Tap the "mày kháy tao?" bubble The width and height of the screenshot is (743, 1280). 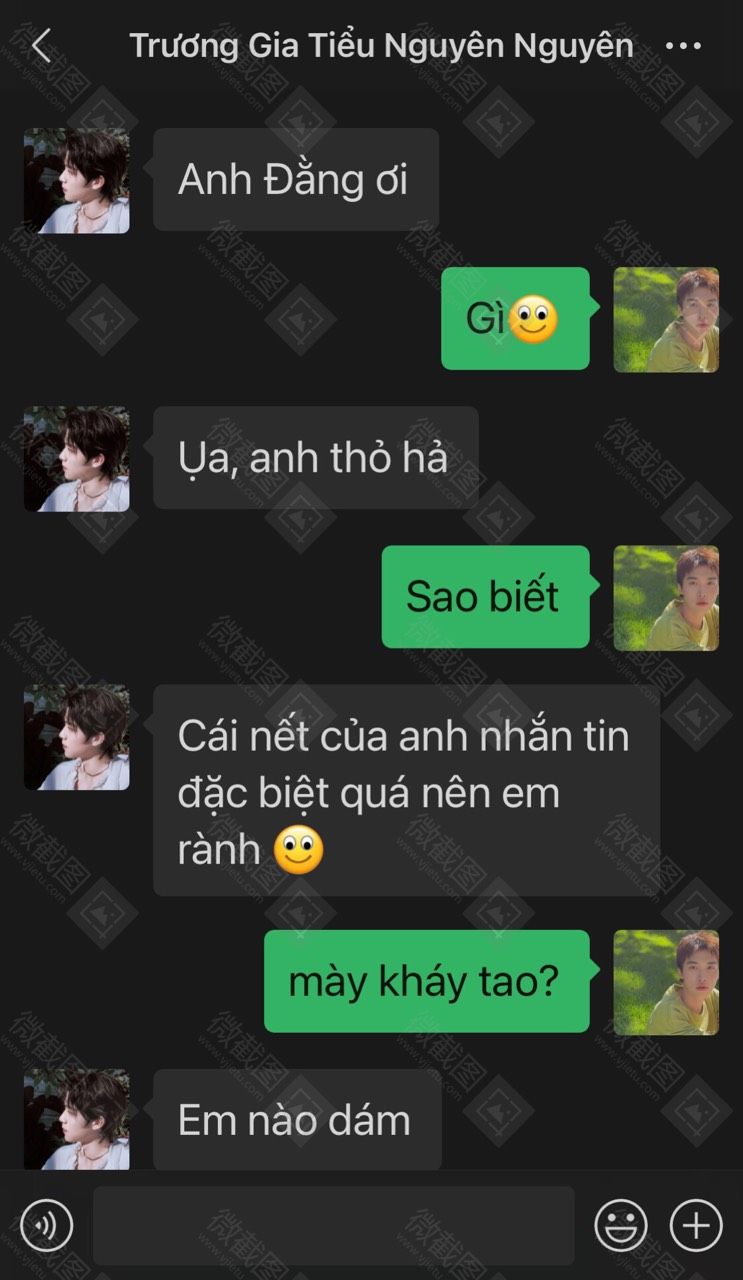coord(427,981)
